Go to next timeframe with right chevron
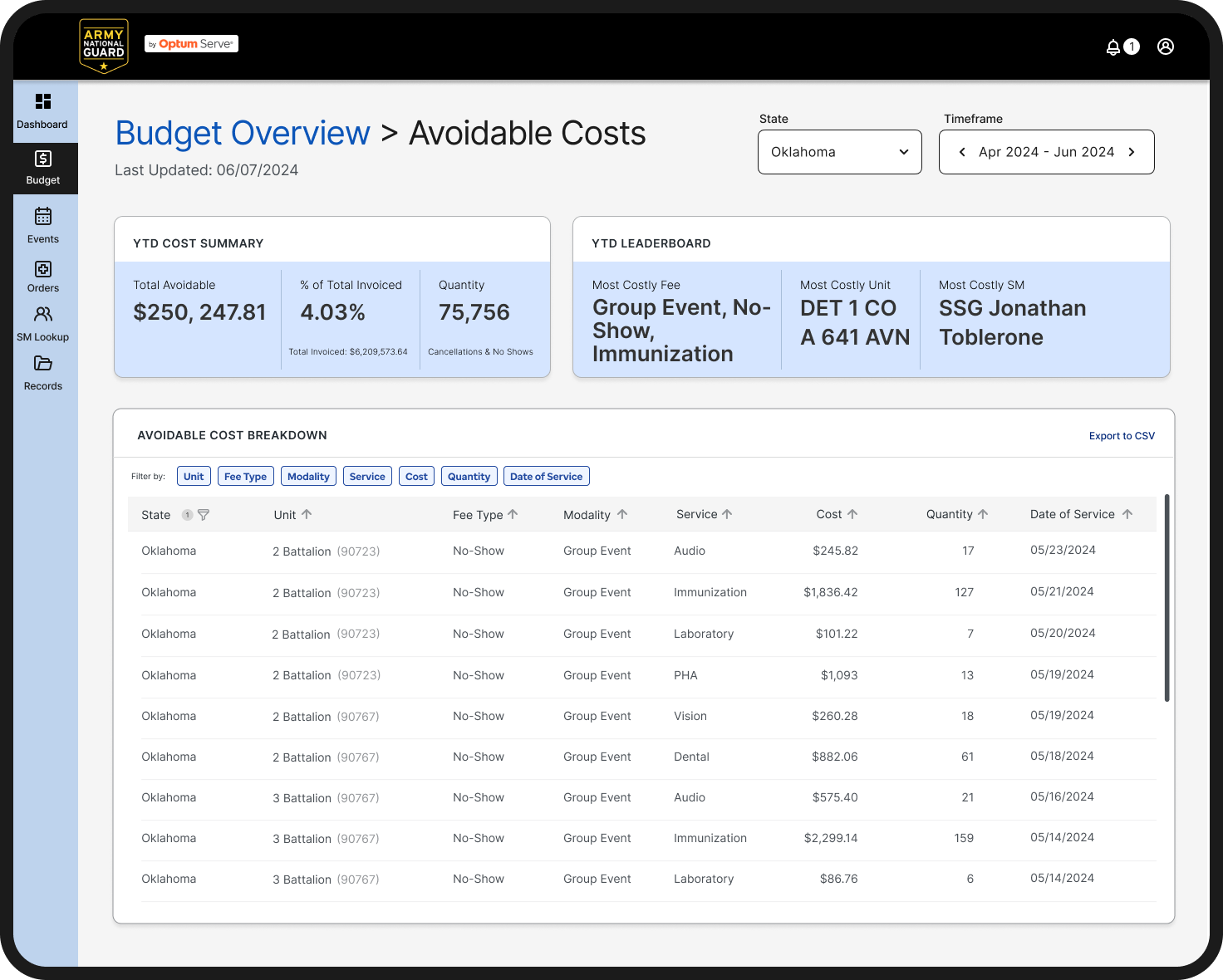This screenshot has width=1223, height=980. (1132, 152)
